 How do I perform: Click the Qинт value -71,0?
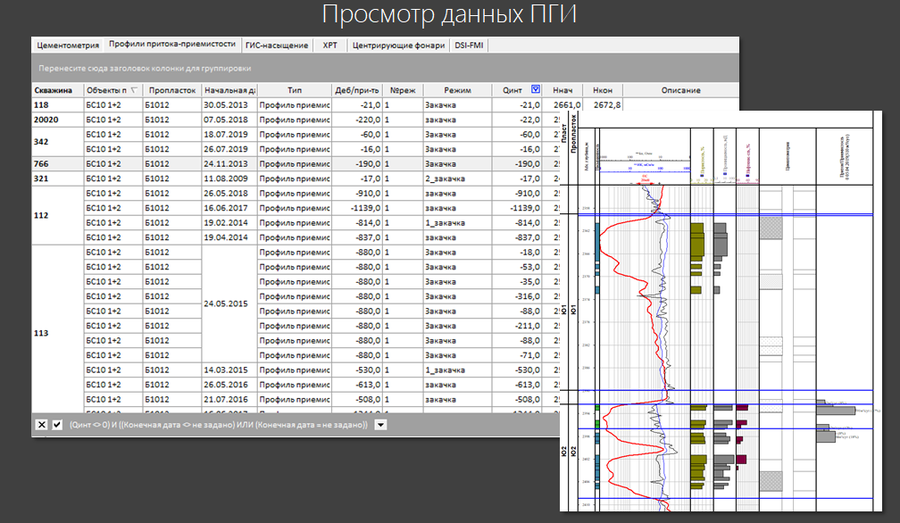coord(517,355)
